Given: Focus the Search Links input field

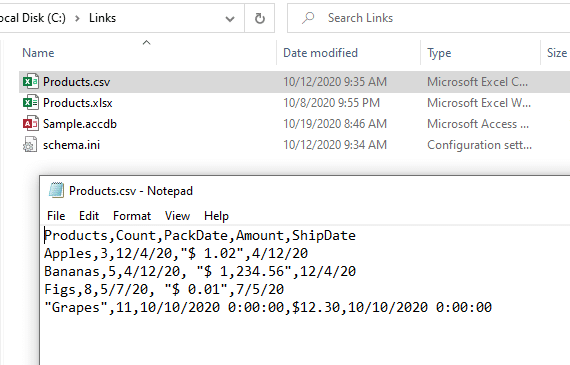Looking at the screenshot, I should tap(429, 18).
